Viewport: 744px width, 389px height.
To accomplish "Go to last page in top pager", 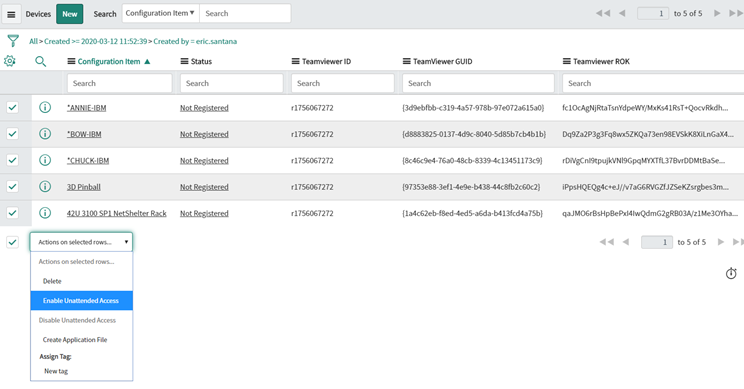I will click(x=736, y=13).
